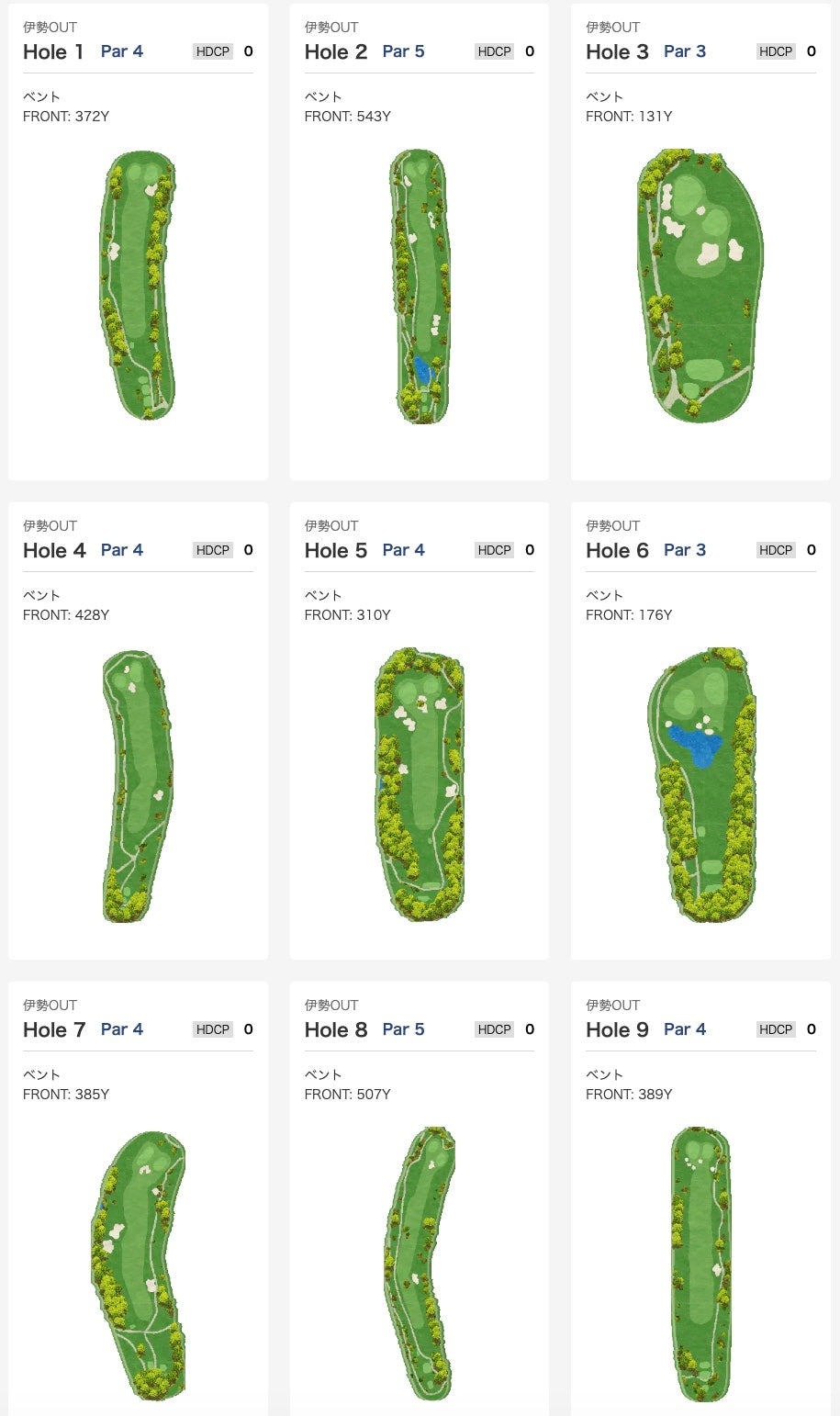Click the 伊勢OUT label above Hole 4
840x1416 pixels.
click(50, 526)
